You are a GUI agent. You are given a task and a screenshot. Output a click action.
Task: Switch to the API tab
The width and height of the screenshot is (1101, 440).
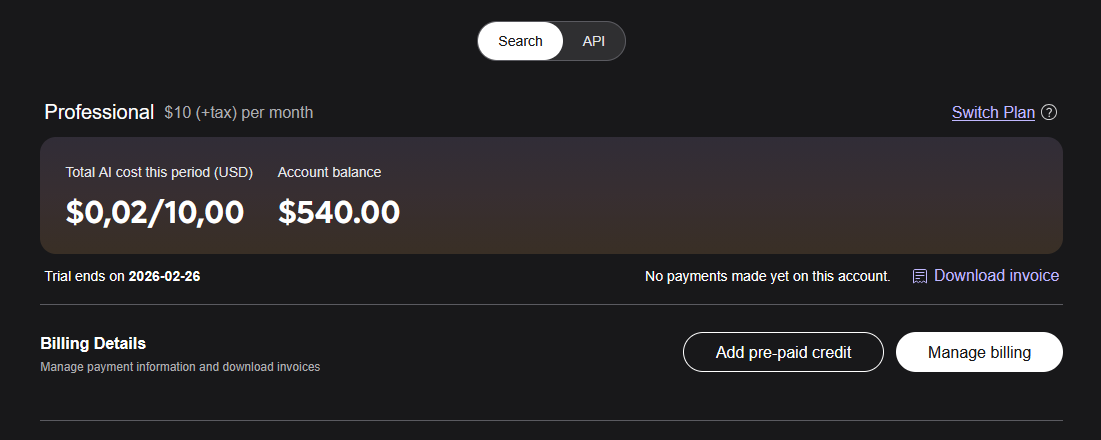pyautogui.click(x=593, y=41)
